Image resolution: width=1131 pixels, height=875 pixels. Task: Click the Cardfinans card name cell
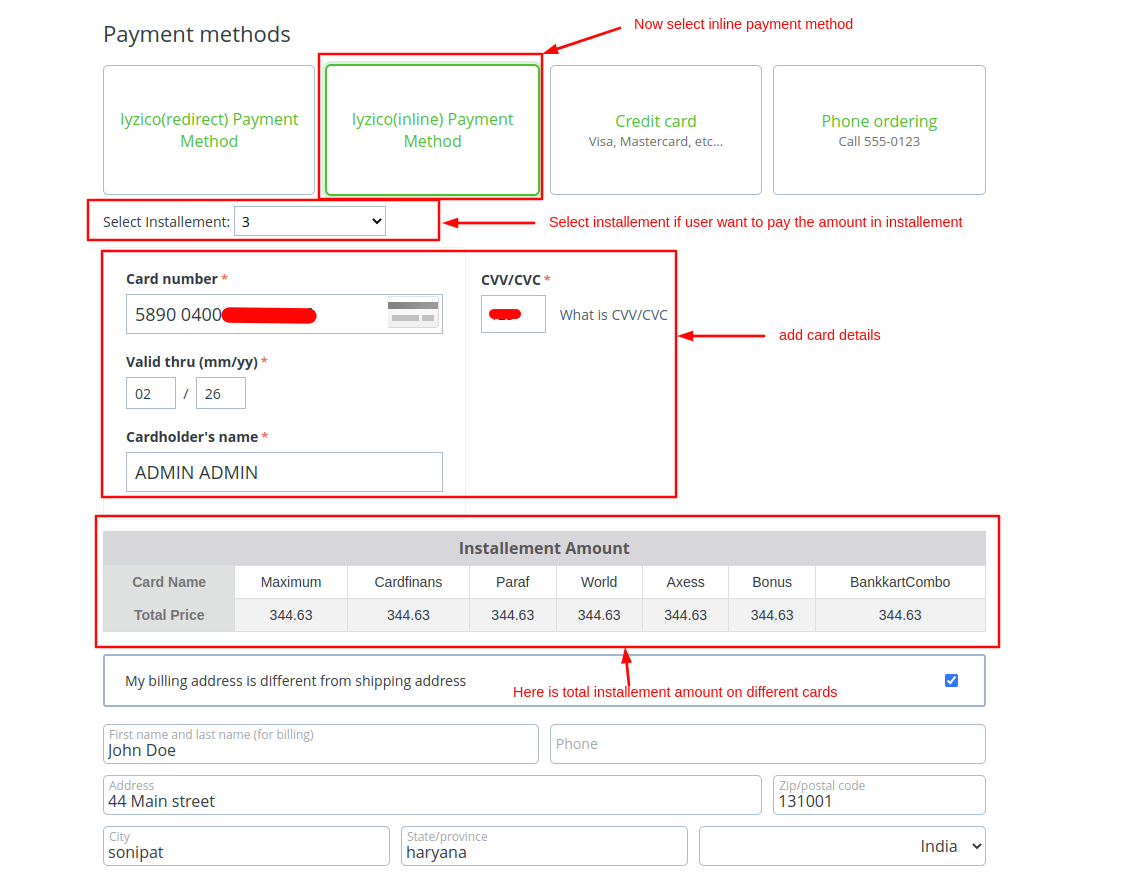[x=408, y=582]
